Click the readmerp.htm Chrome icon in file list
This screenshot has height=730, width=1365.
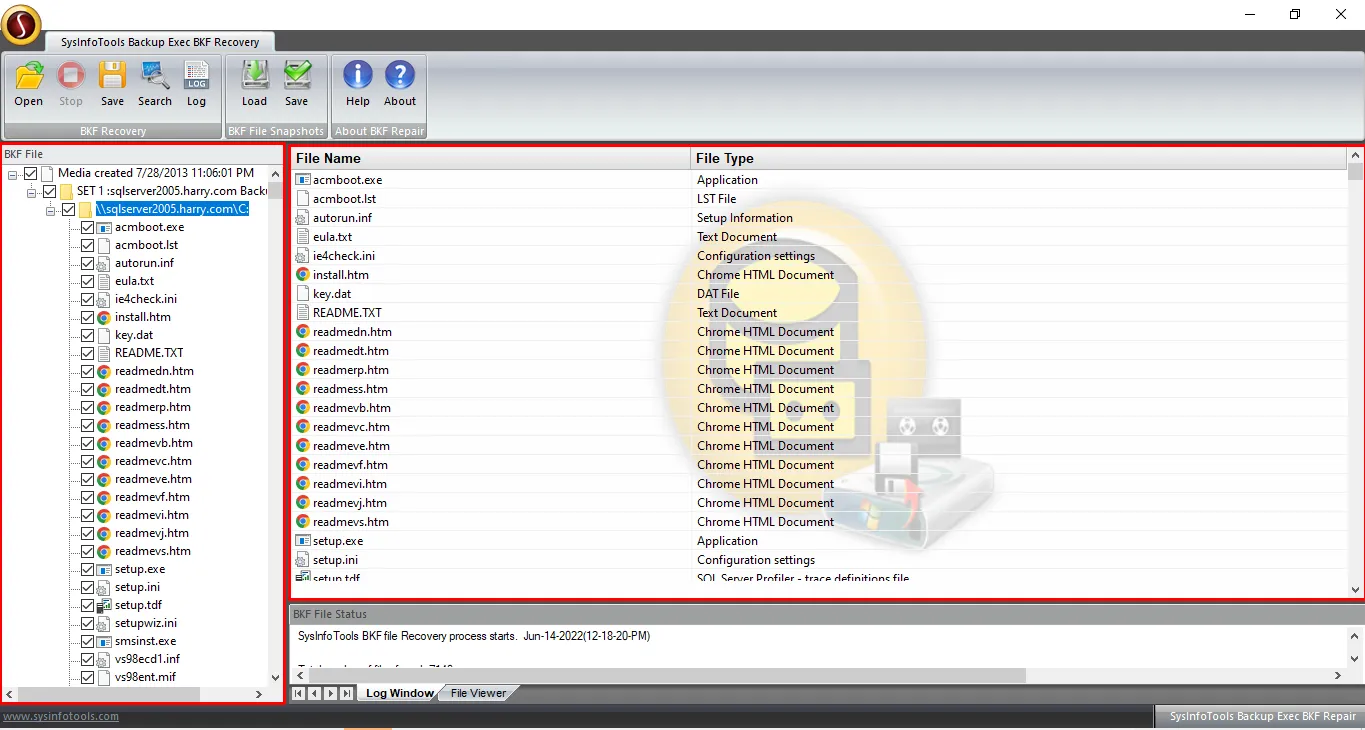click(x=303, y=370)
